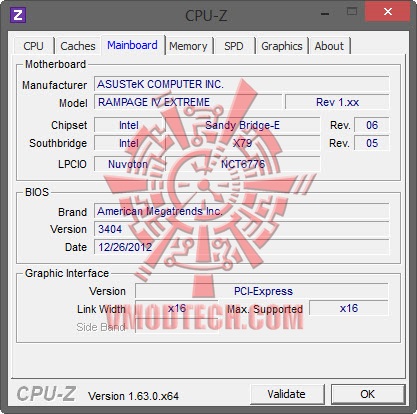Click the BIOS version 3404 field
The height and width of the screenshot is (414, 417).
[242, 229]
